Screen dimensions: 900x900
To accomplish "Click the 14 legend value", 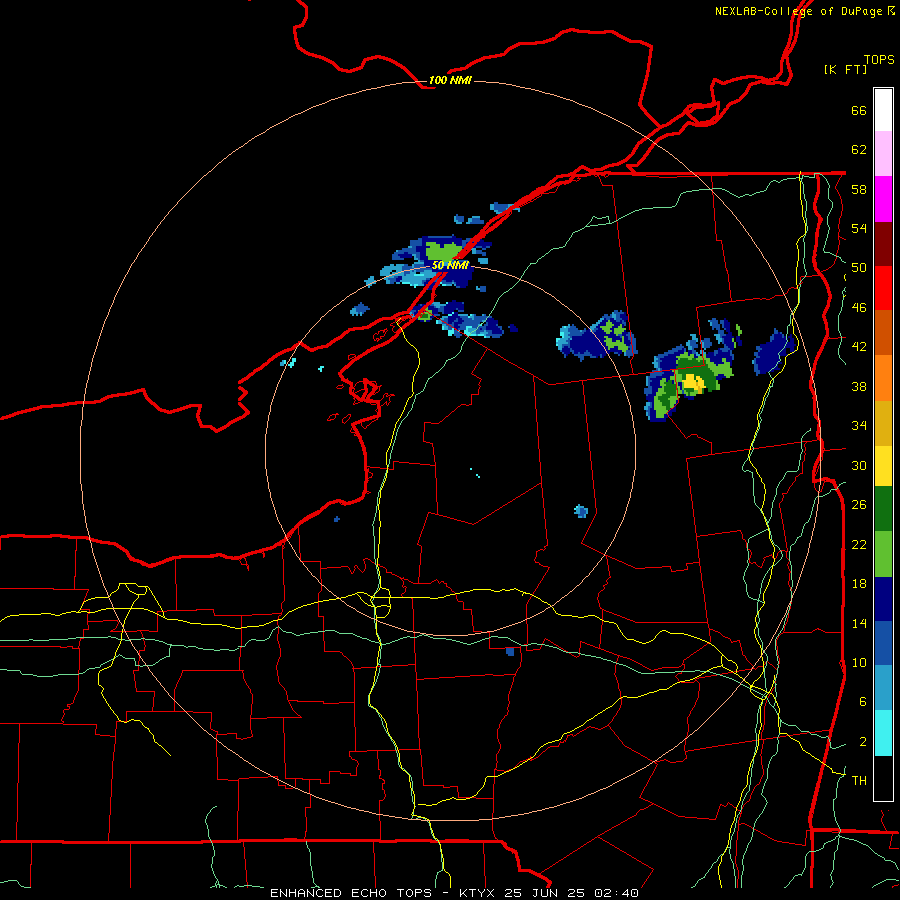I will point(859,623).
